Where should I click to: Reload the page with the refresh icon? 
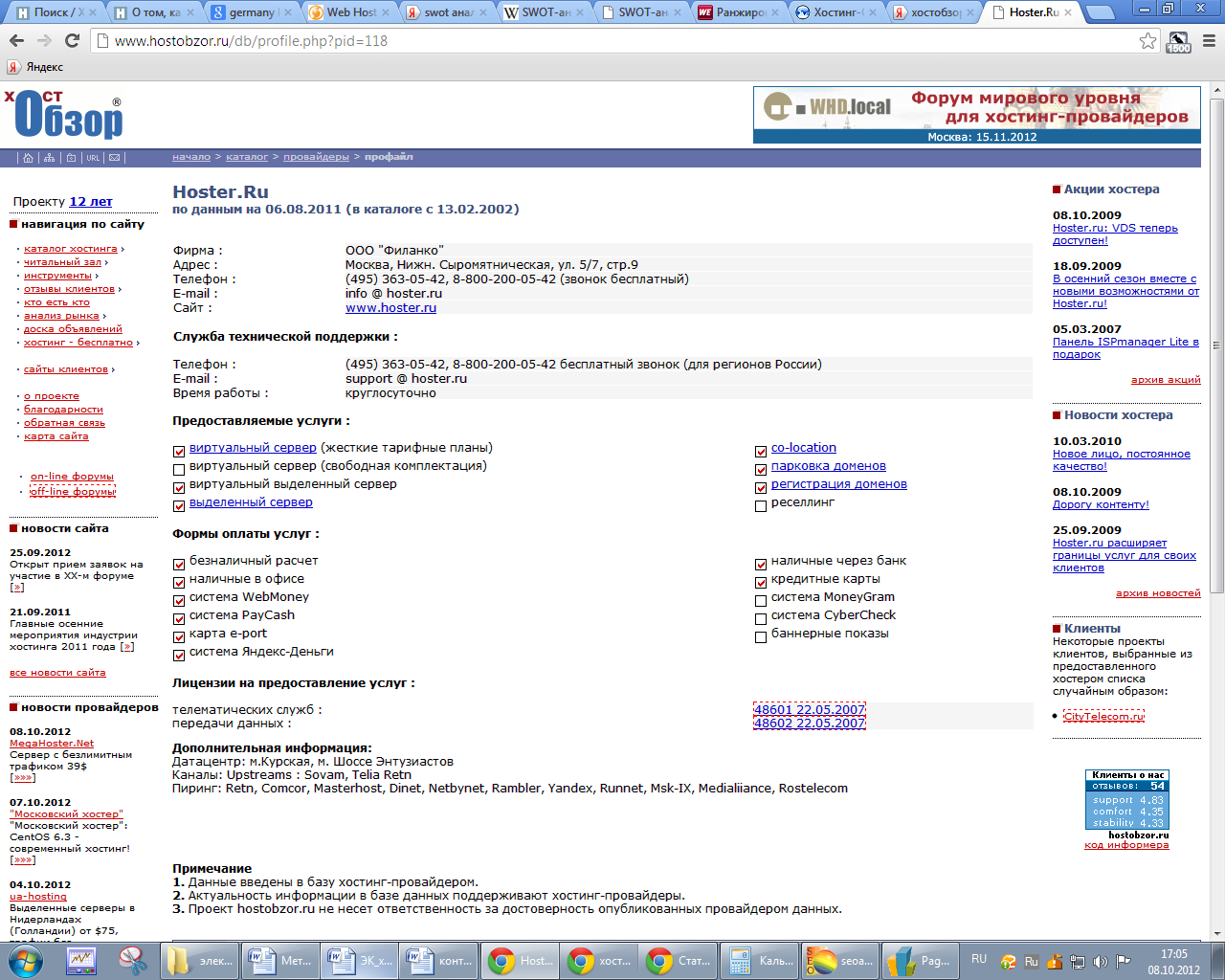coord(72,41)
